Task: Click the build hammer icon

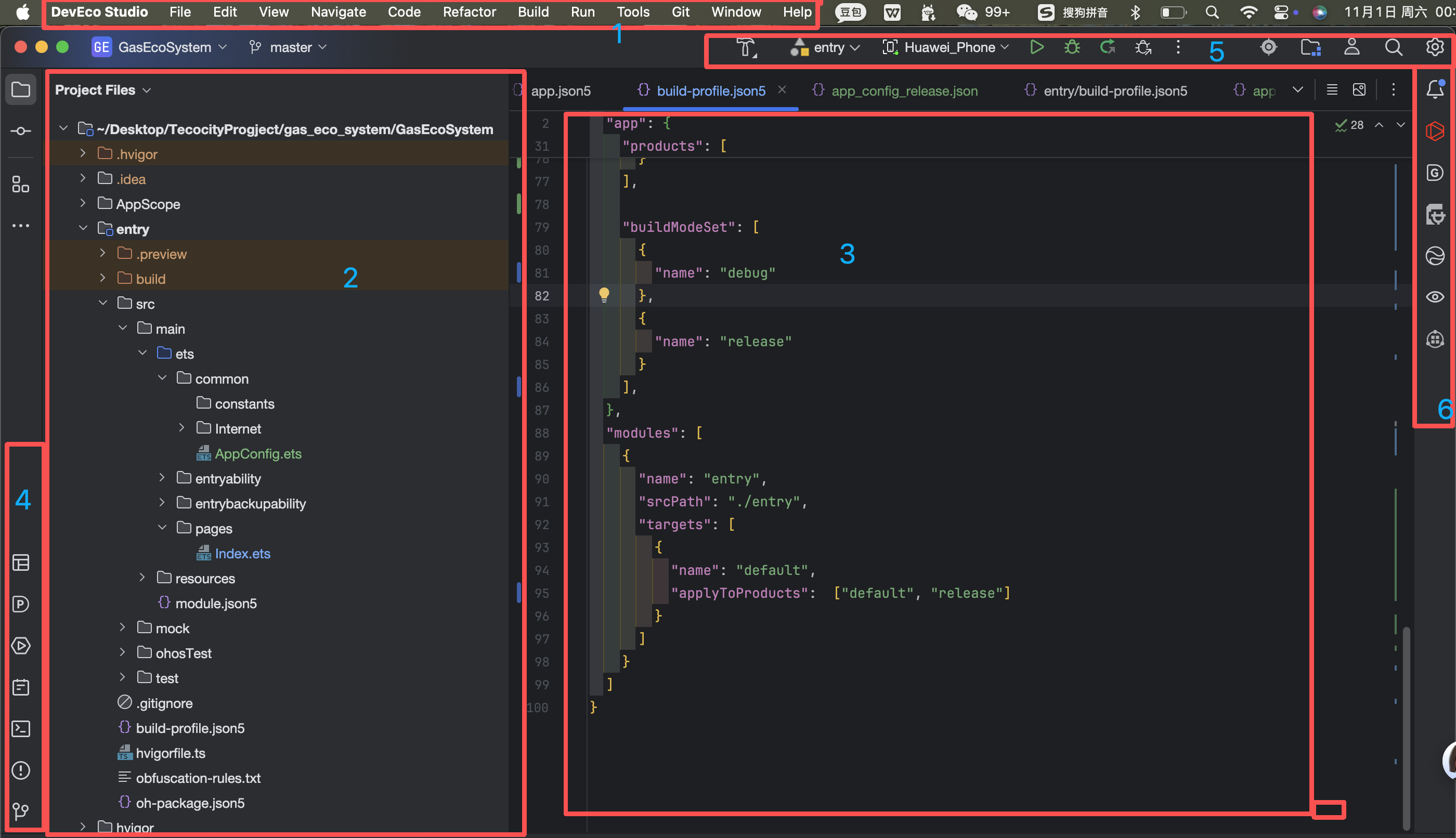Action: (746, 47)
